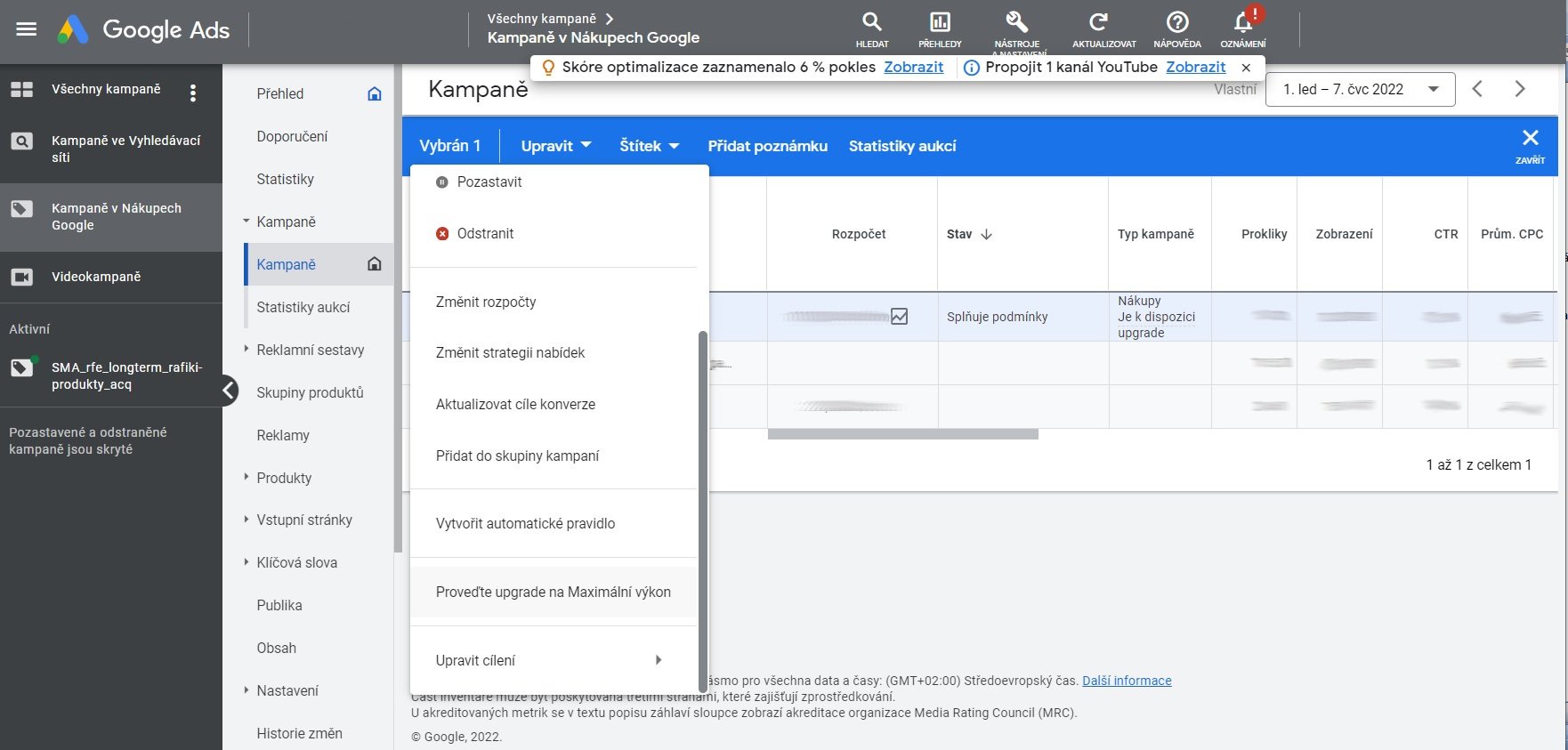Open Upravit cílení submenu
Viewport: 1568px width, 750px height.
tap(554, 660)
